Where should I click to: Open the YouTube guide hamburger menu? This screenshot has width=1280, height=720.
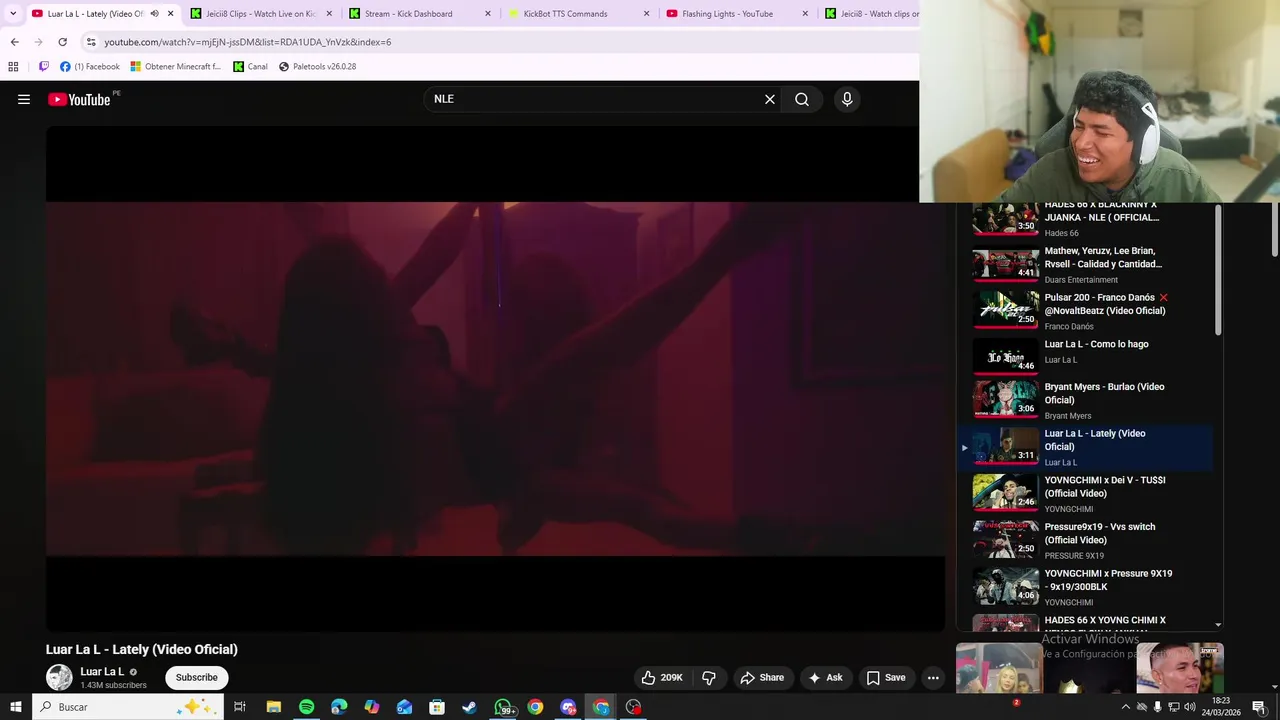[24, 99]
